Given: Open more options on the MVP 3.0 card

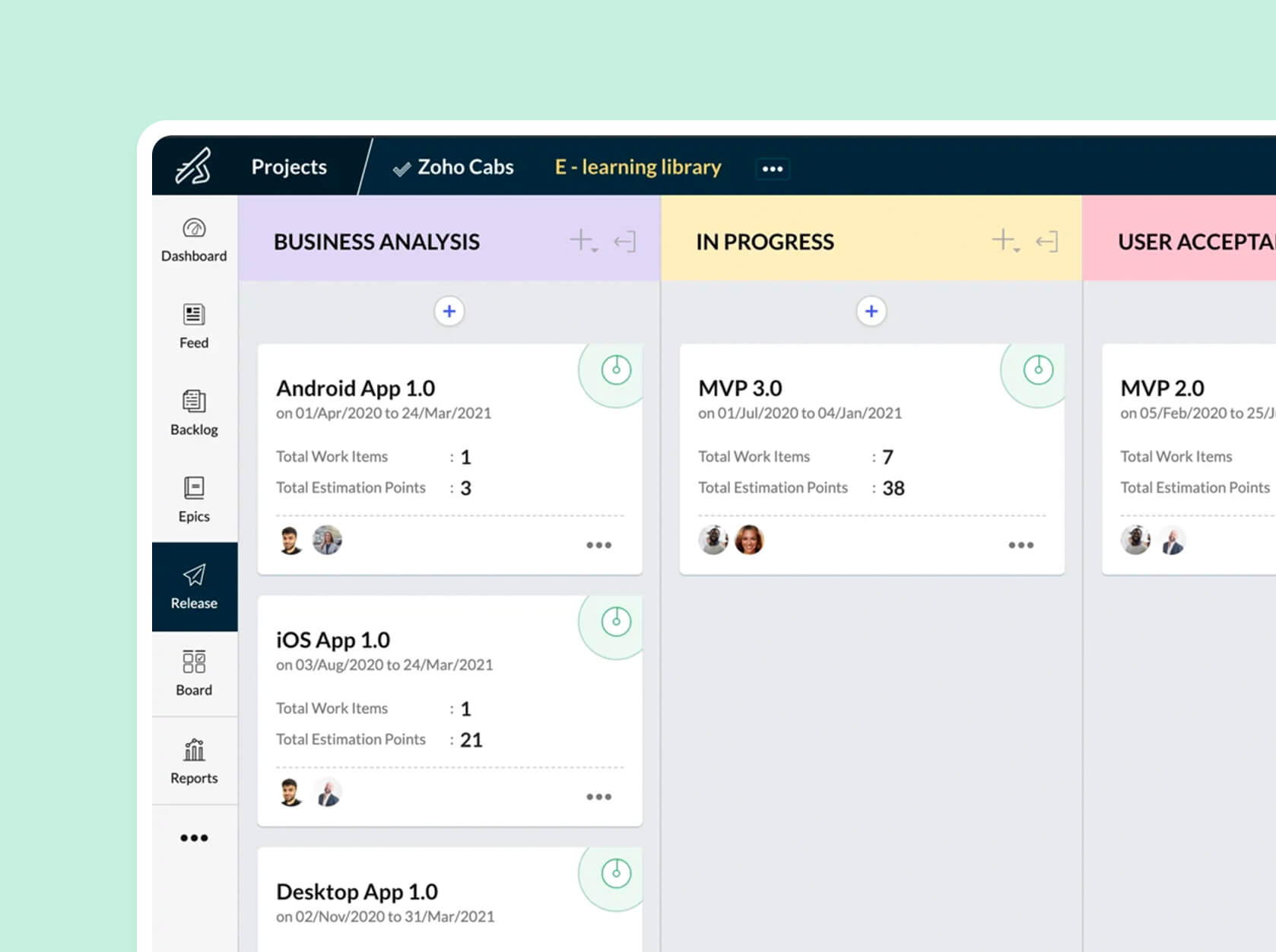Looking at the screenshot, I should pos(1022,544).
